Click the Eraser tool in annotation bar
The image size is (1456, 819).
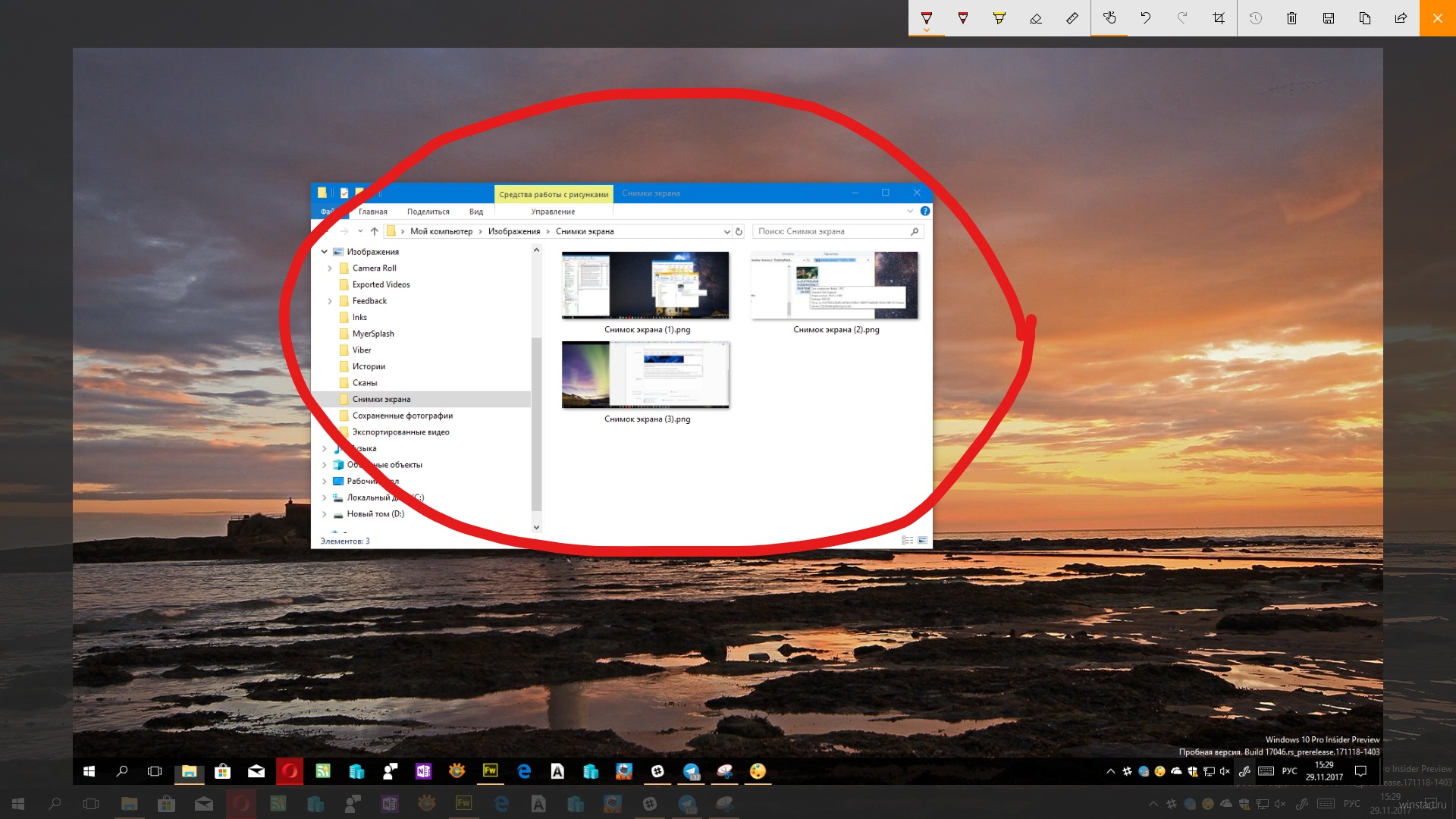pos(1035,18)
